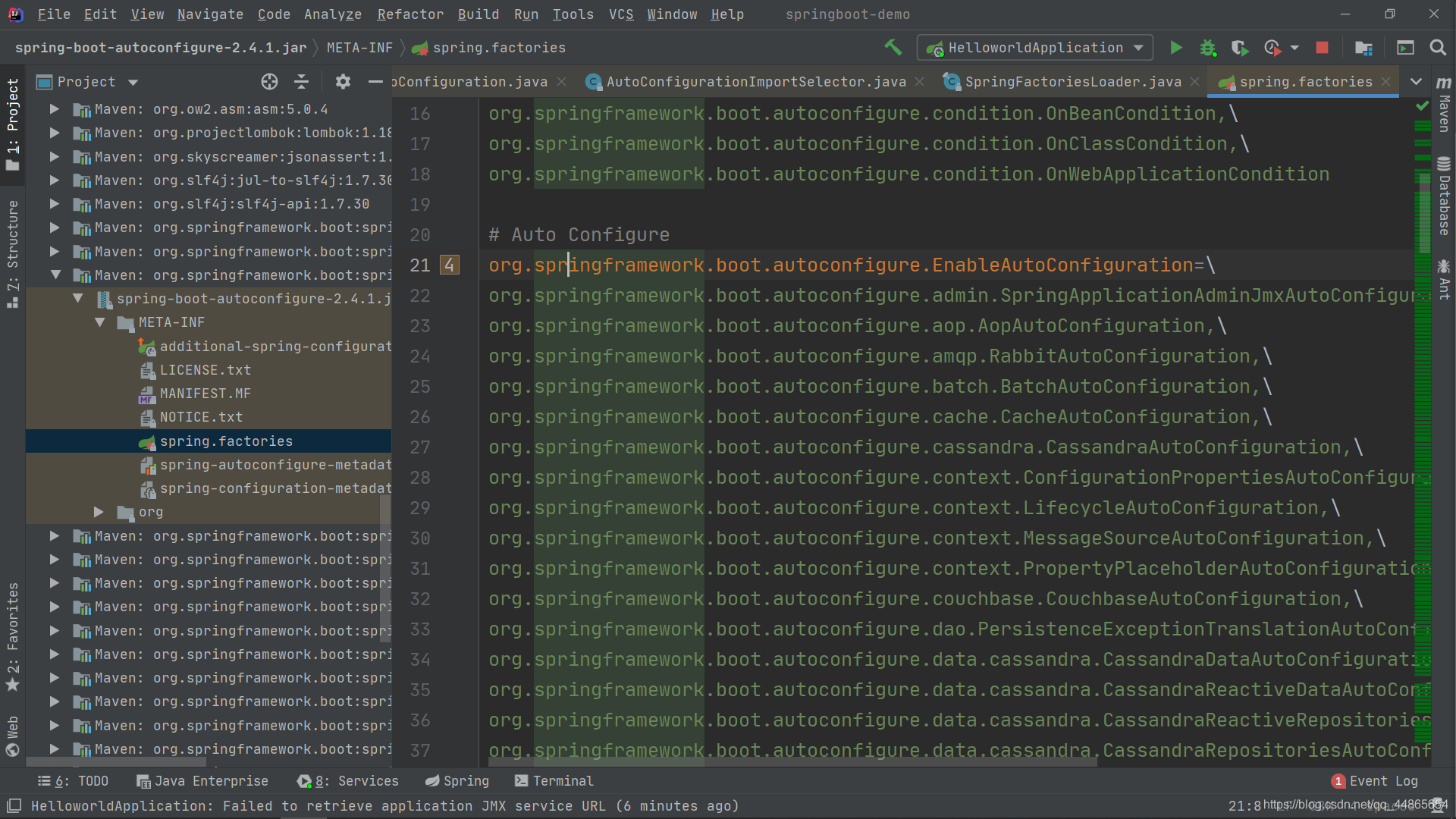Viewport: 1456px width, 819px height.
Task: Click the locate/select opened file target icon
Action: (x=269, y=82)
